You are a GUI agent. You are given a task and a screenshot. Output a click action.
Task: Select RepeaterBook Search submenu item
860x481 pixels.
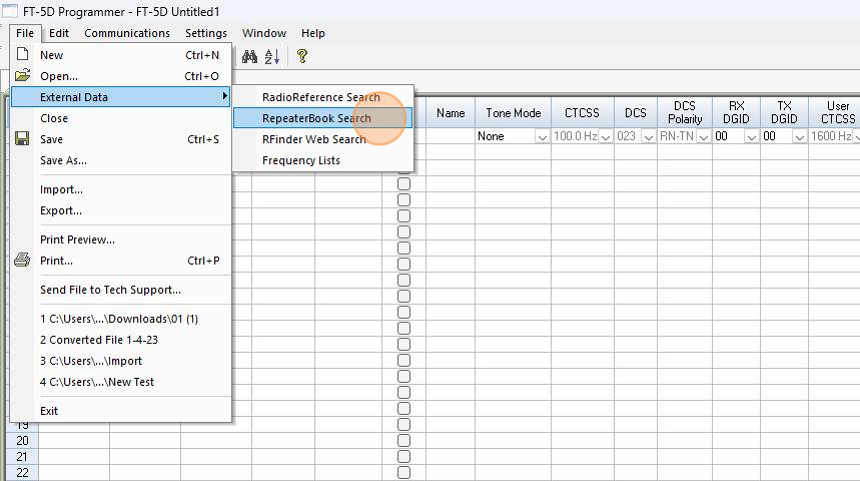coord(322,118)
